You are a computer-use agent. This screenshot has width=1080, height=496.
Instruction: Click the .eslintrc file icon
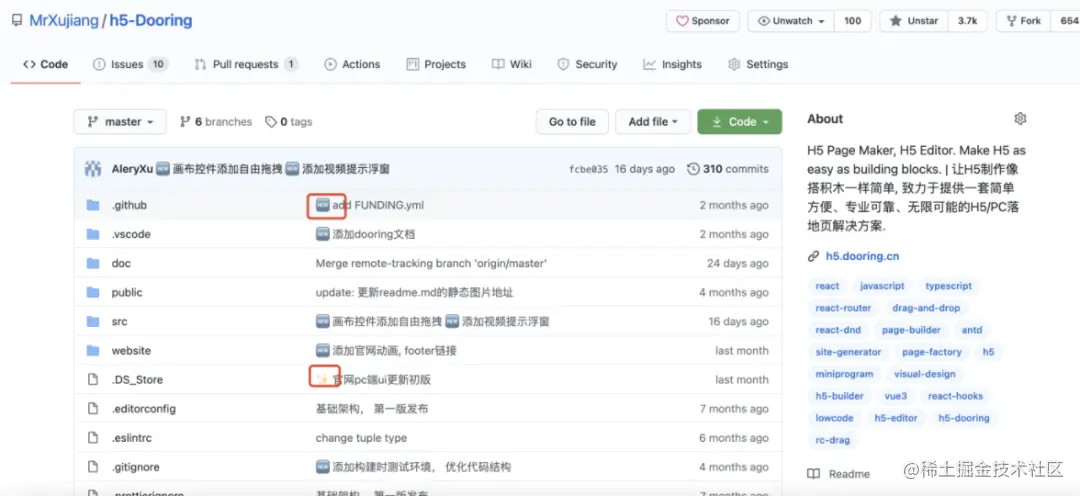[x=93, y=437]
